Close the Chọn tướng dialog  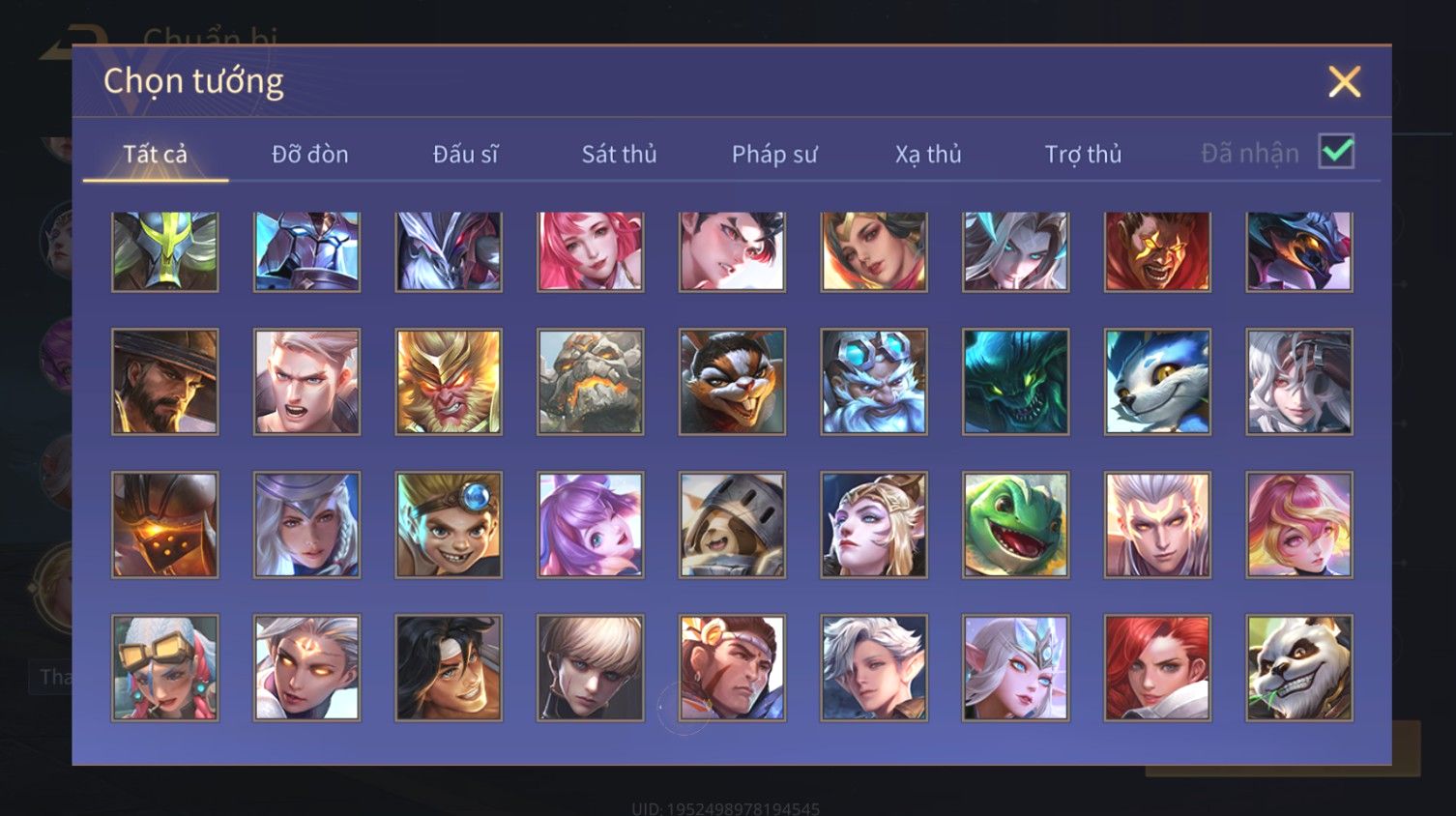(x=1344, y=81)
